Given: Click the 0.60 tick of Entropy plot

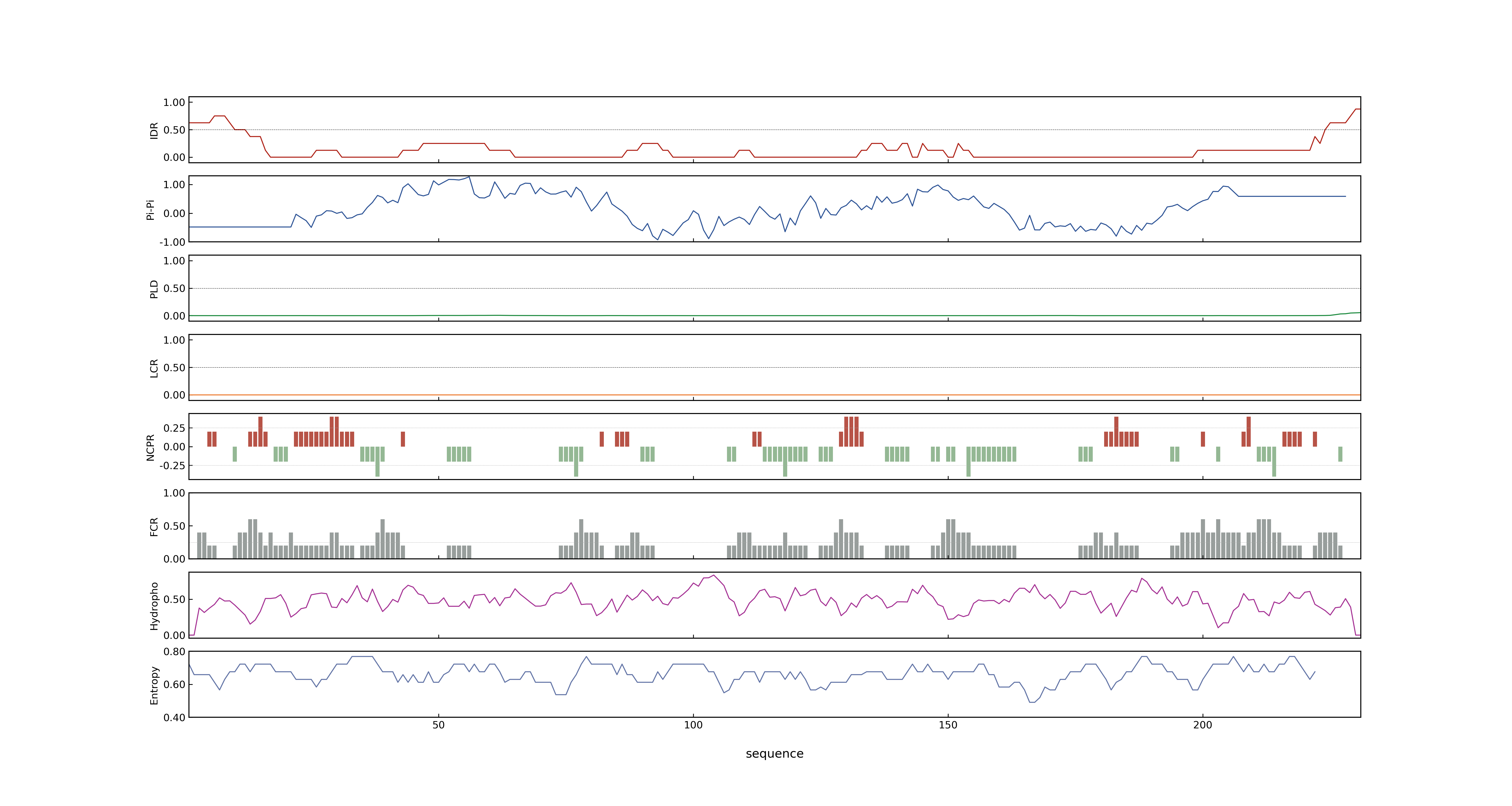Looking at the screenshot, I should pyautogui.click(x=174, y=685).
